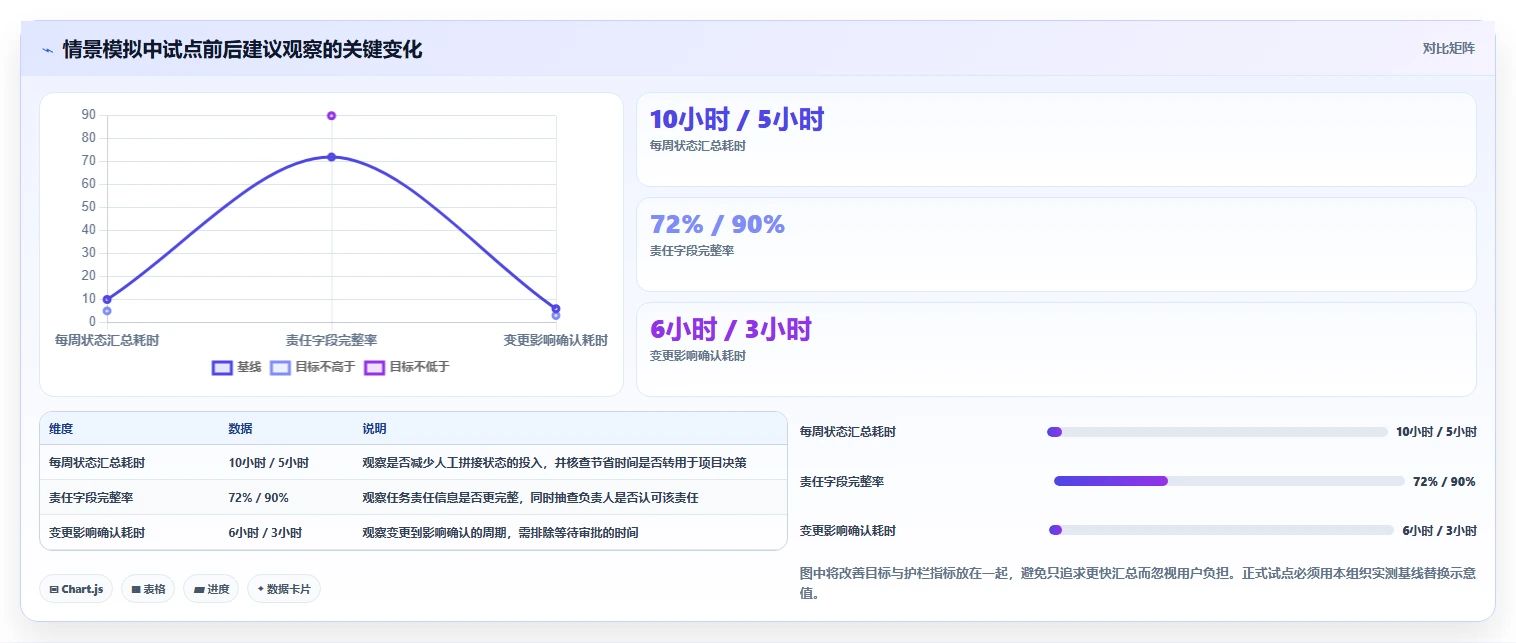Click the 维度 column header
Viewport: 1516px width, 643px height.
(x=61, y=429)
